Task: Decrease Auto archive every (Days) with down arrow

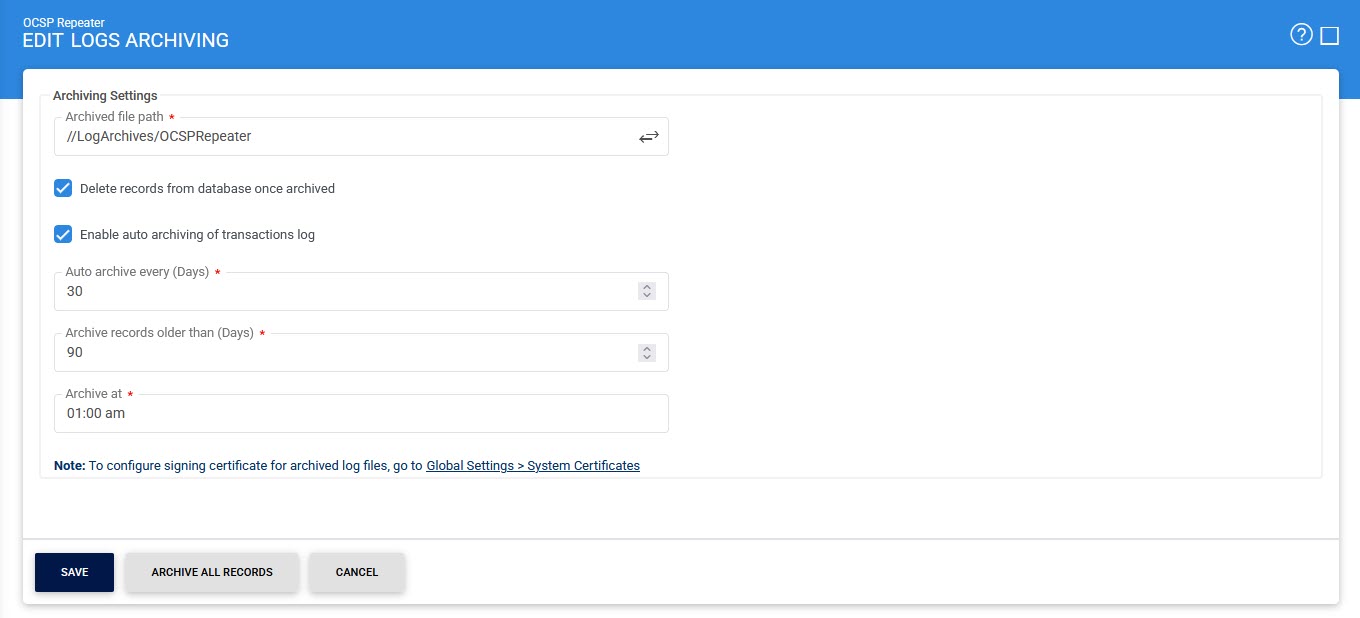Action: (647, 296)
